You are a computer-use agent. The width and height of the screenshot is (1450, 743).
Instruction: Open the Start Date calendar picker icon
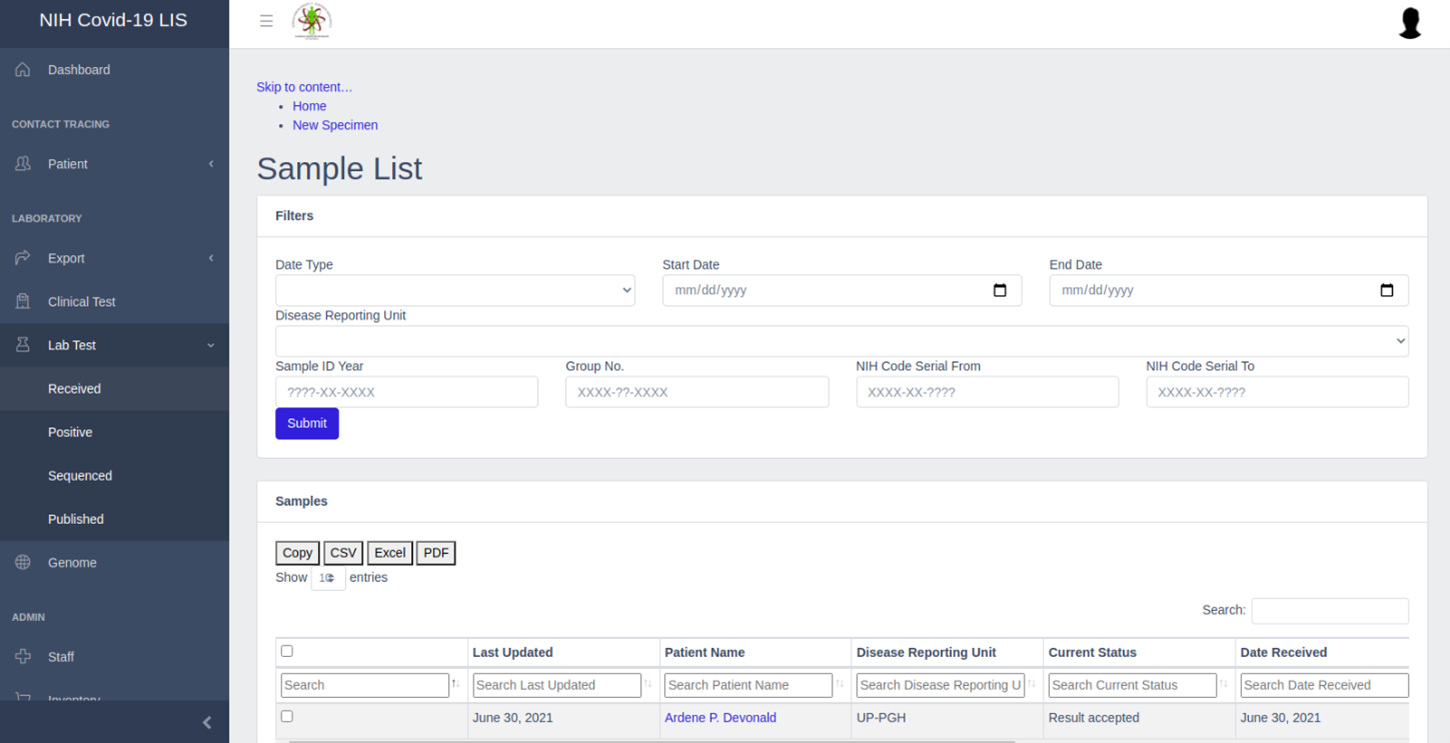click(x=999, y=290)
